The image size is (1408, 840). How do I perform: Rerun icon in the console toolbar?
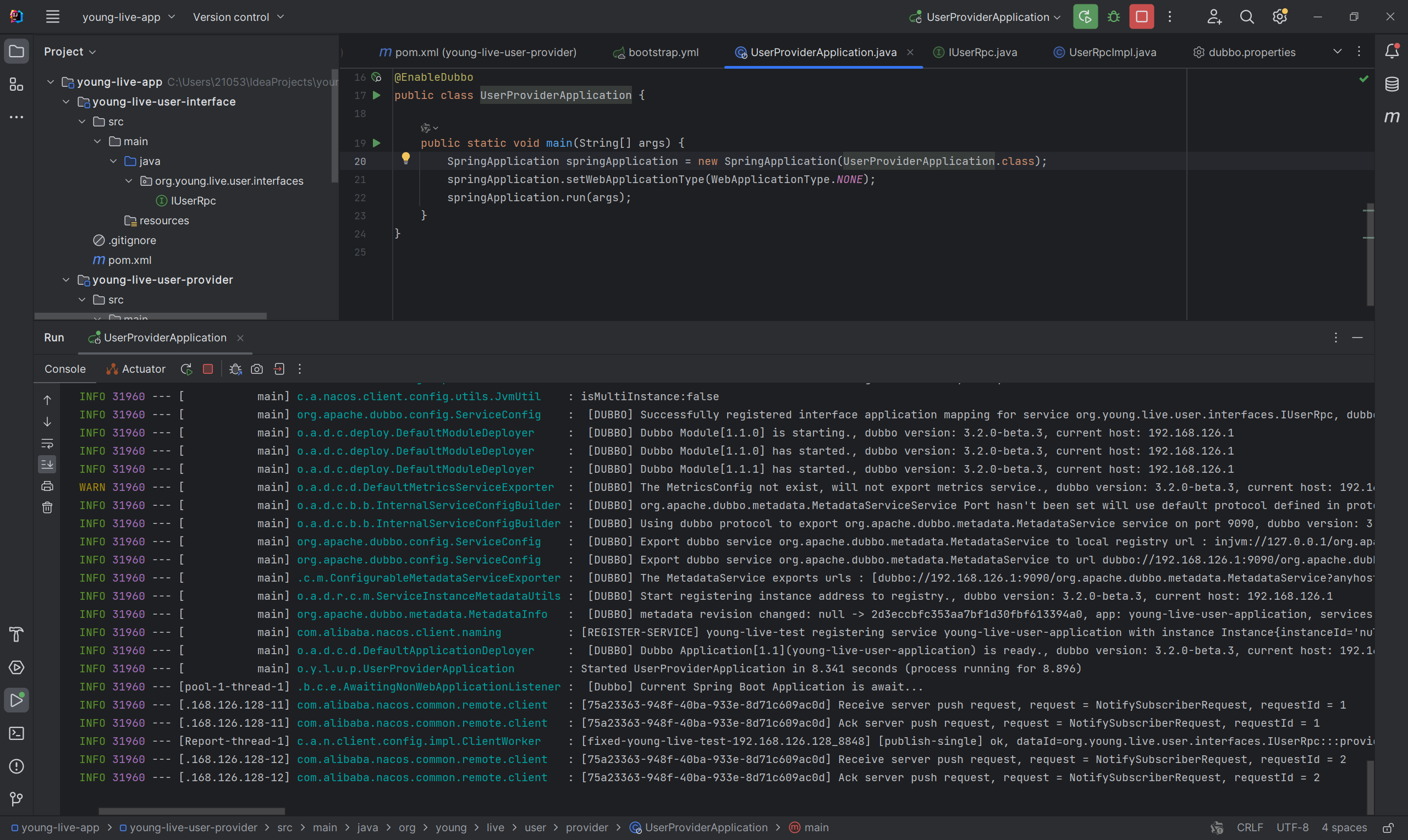click(x=186, y=369)
